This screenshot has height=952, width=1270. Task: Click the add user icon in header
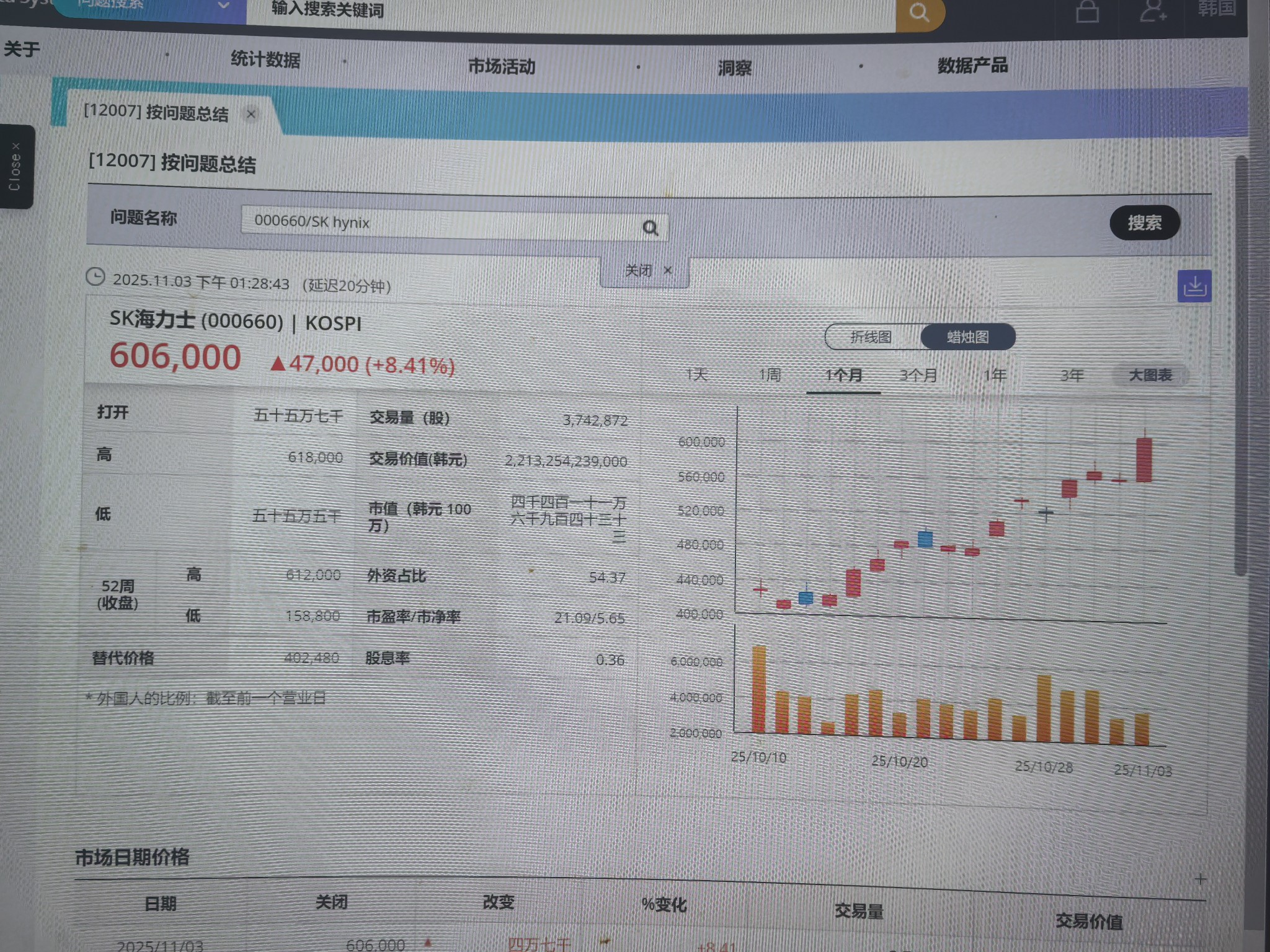(1153, 11)
